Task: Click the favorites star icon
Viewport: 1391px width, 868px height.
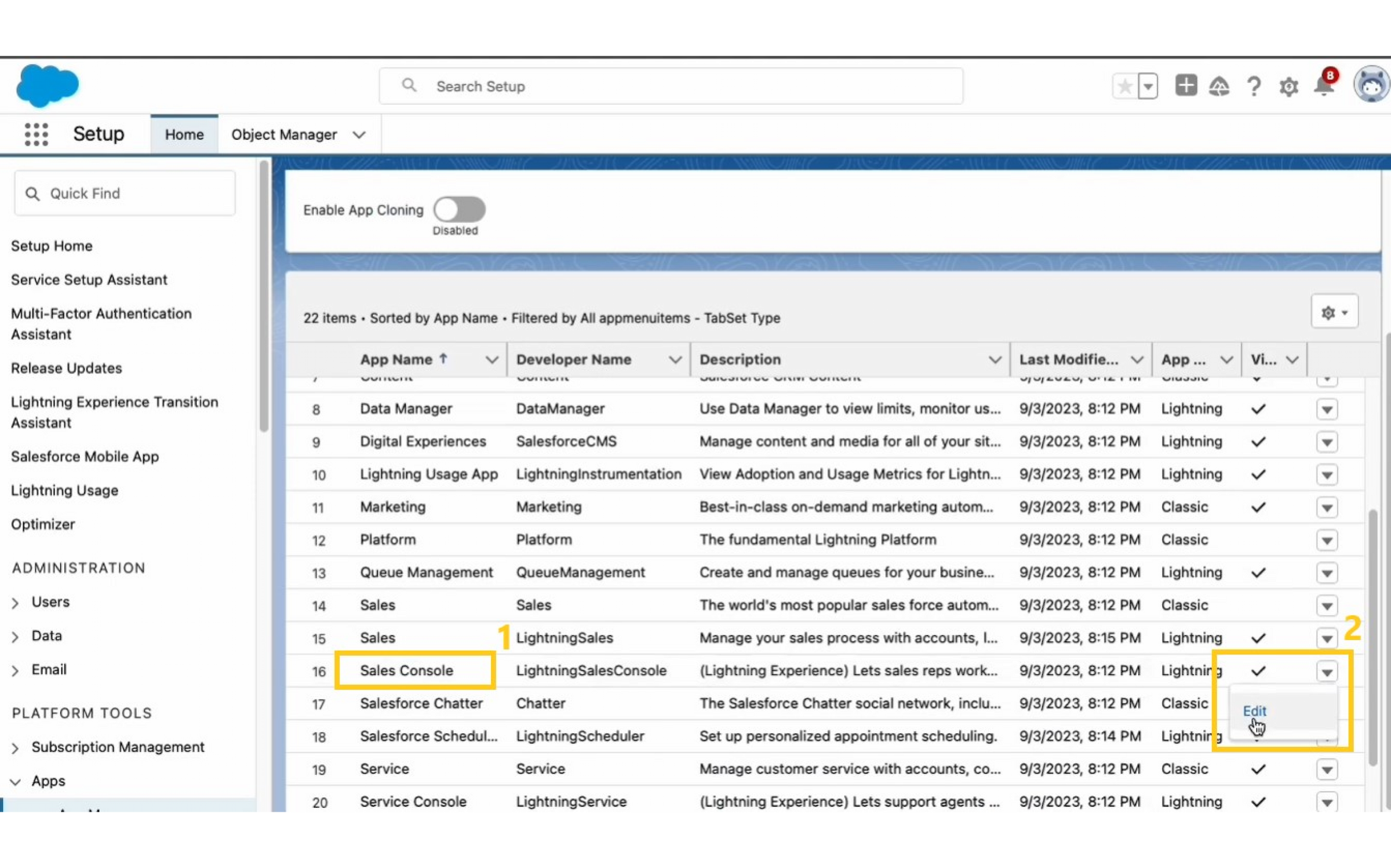Action: (x=1124, y=87)
